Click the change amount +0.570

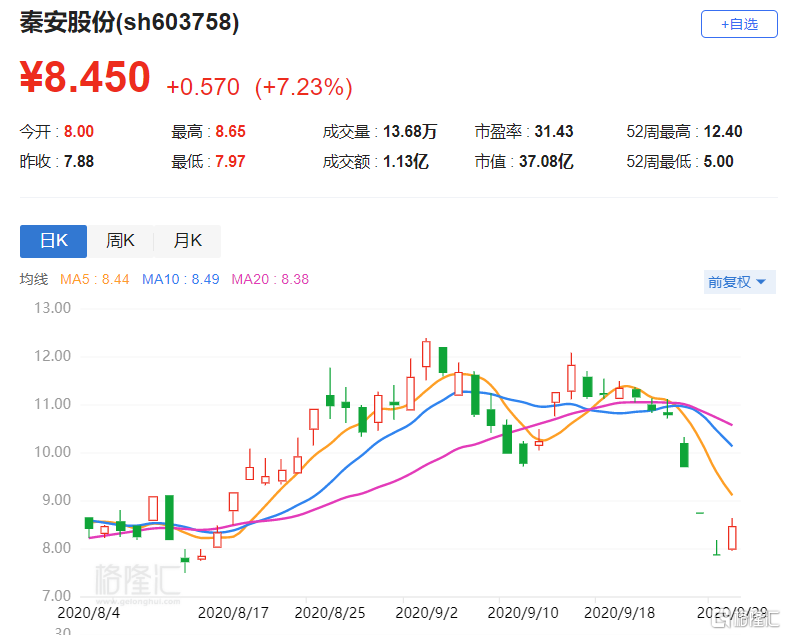(203, 87)
